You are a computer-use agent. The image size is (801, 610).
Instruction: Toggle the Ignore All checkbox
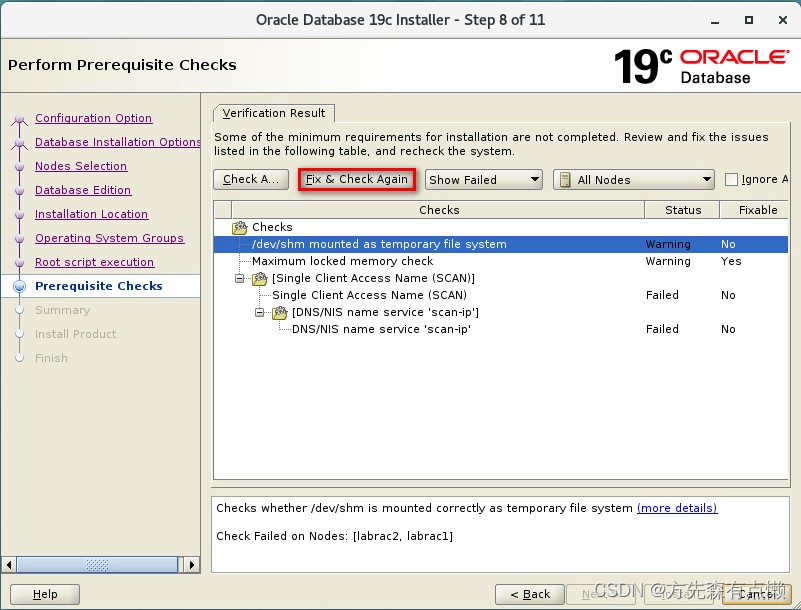click(x=731, y=179)
